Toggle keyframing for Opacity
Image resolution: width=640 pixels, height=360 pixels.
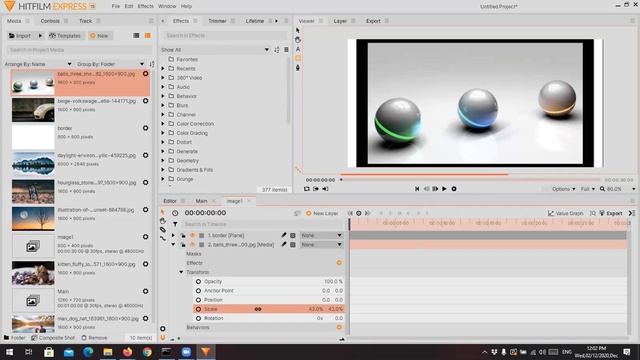tap(198, 282)
